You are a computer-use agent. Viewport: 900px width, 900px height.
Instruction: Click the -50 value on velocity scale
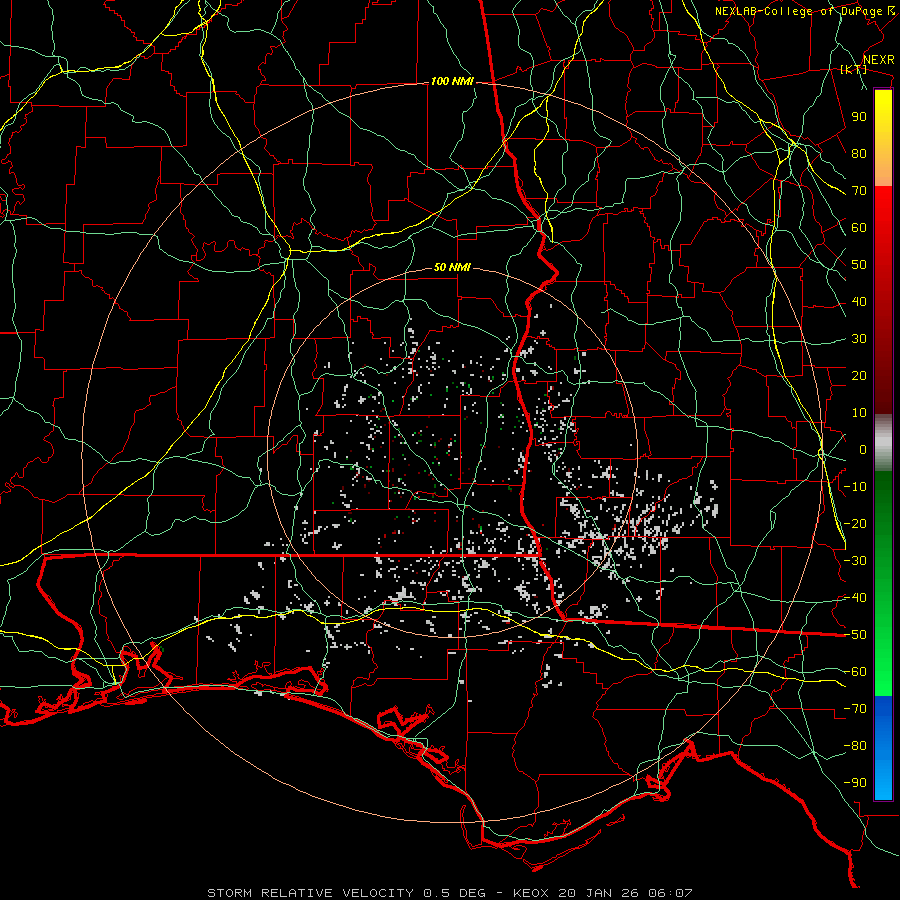(x=855, y=635)
